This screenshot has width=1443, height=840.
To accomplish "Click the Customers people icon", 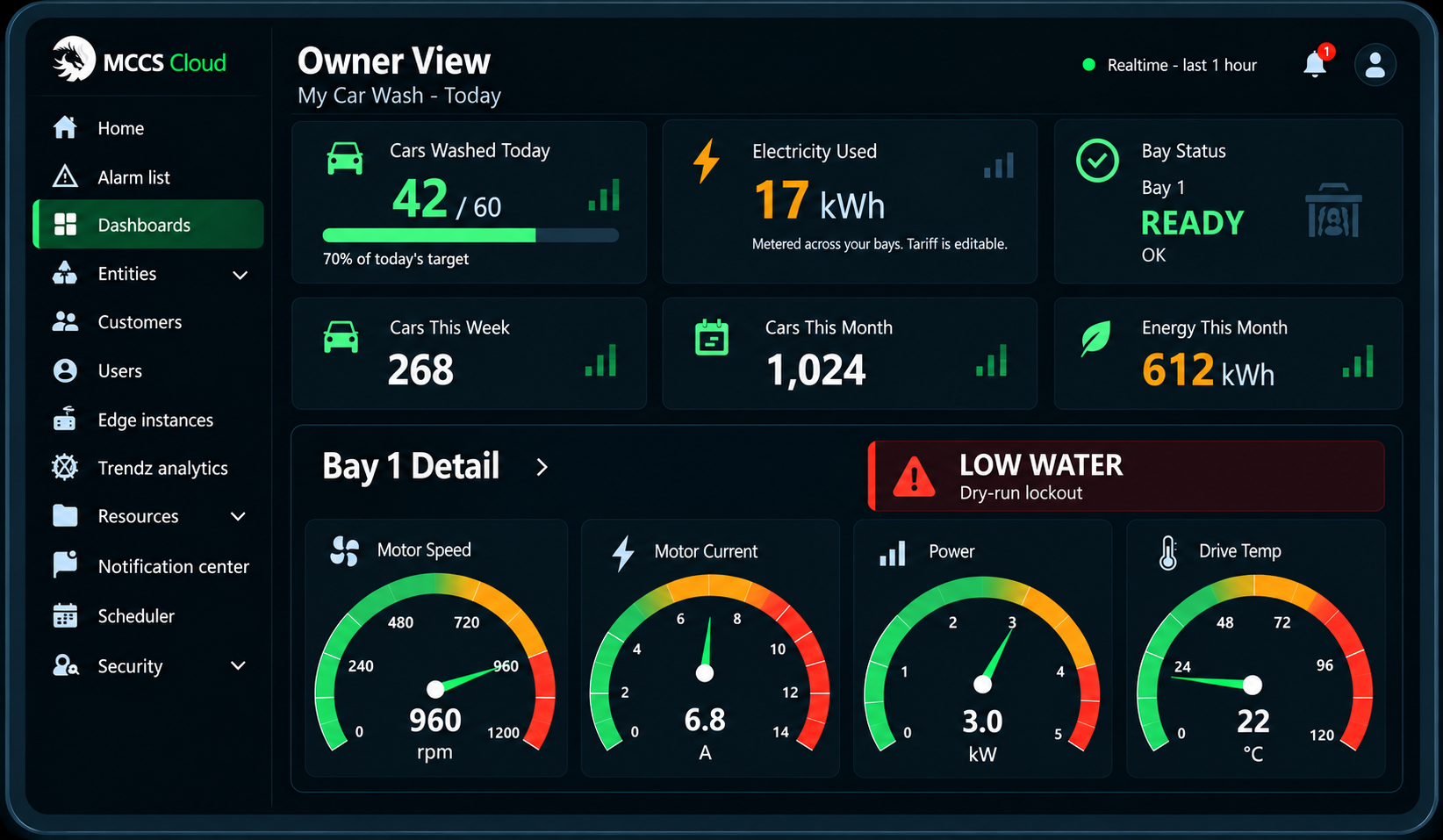I will (65, 322).
